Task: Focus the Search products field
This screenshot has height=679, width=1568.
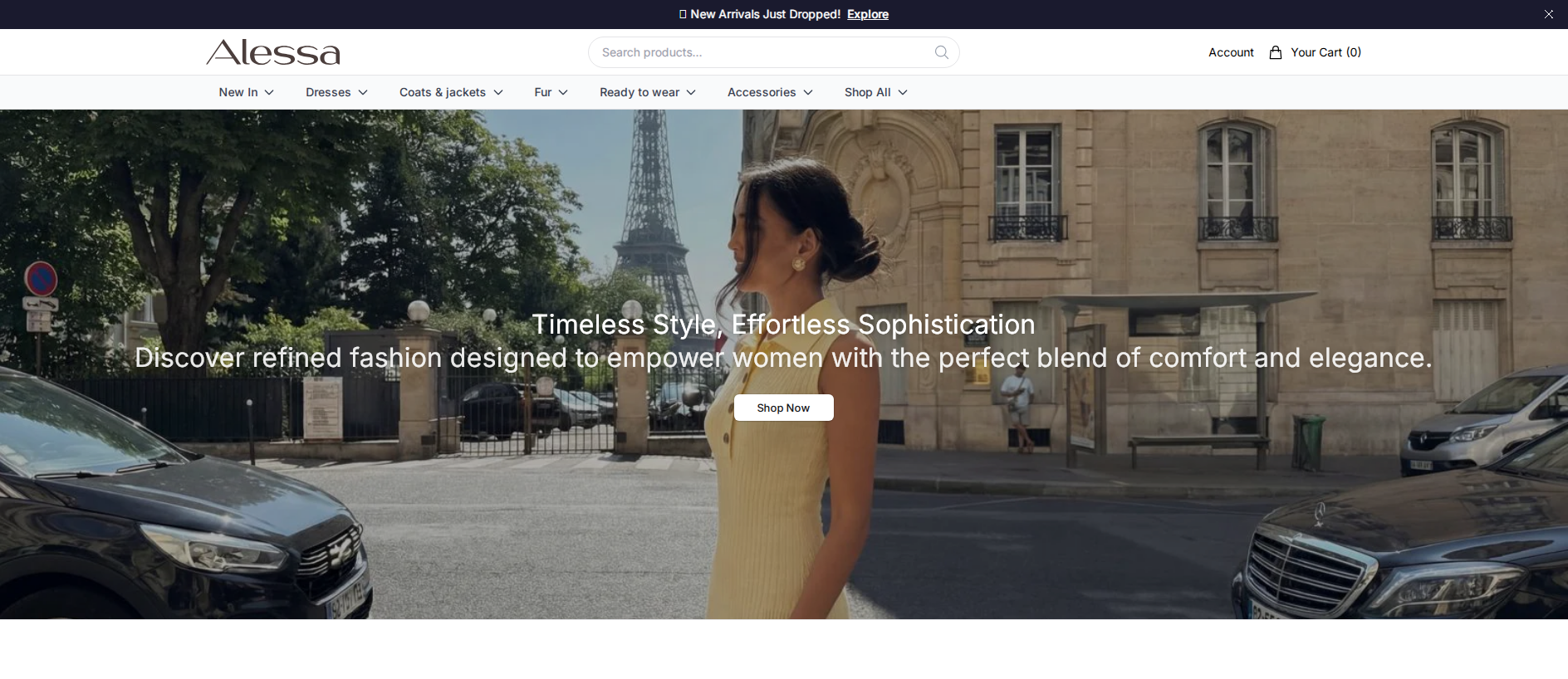Action: (774, 52)
